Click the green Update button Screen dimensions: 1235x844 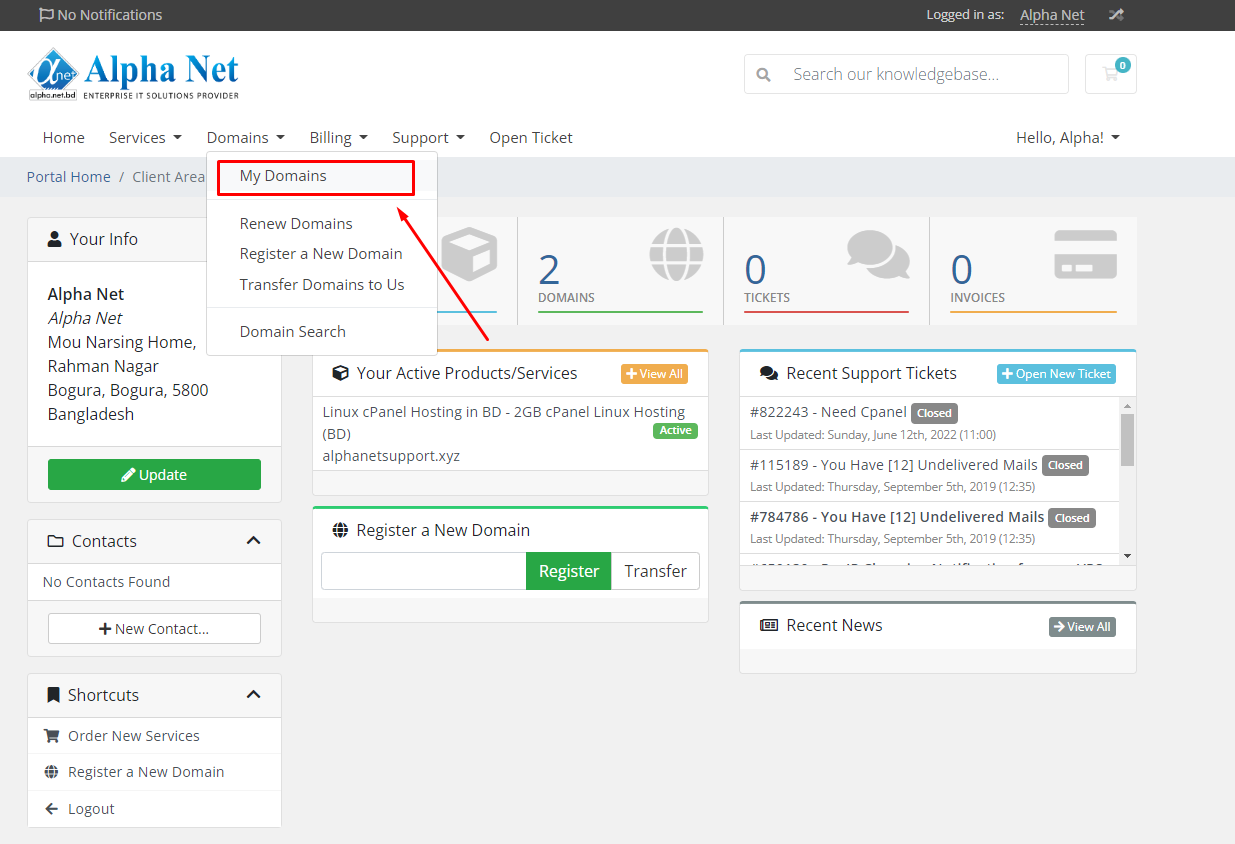[154, 475]
